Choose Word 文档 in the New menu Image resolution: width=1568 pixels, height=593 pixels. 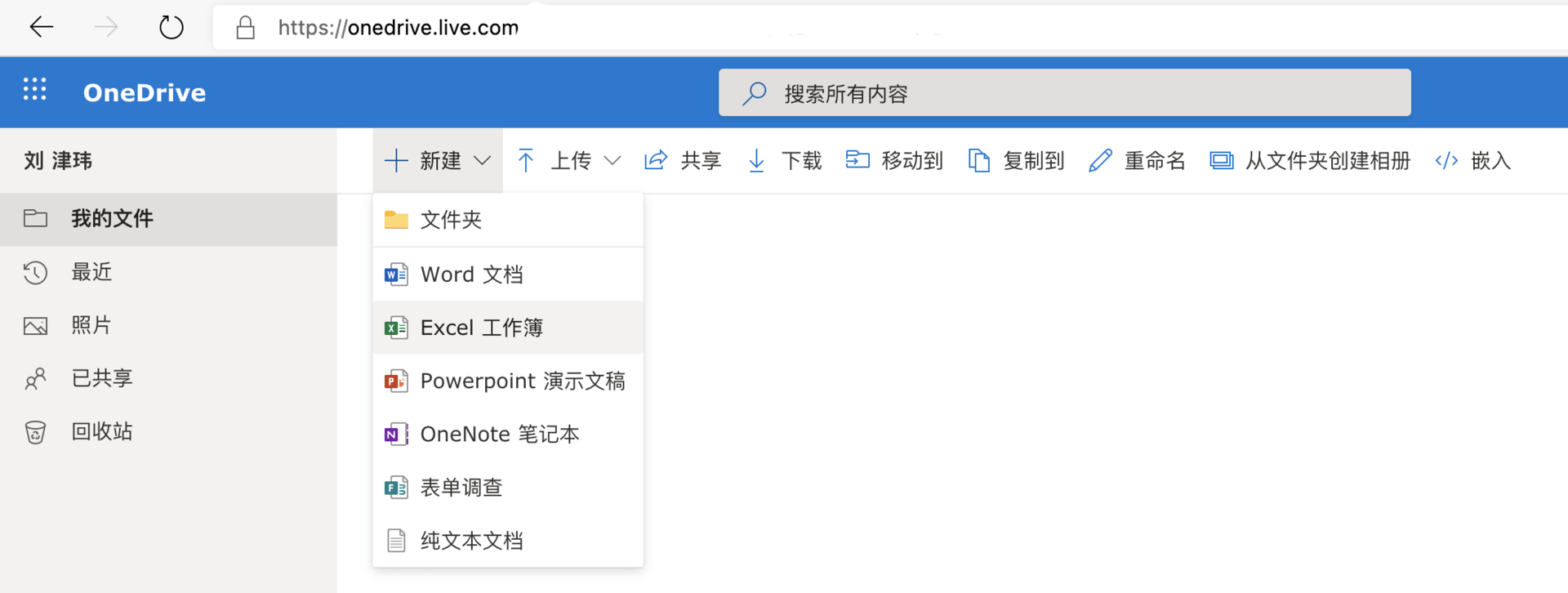(471, 274)
